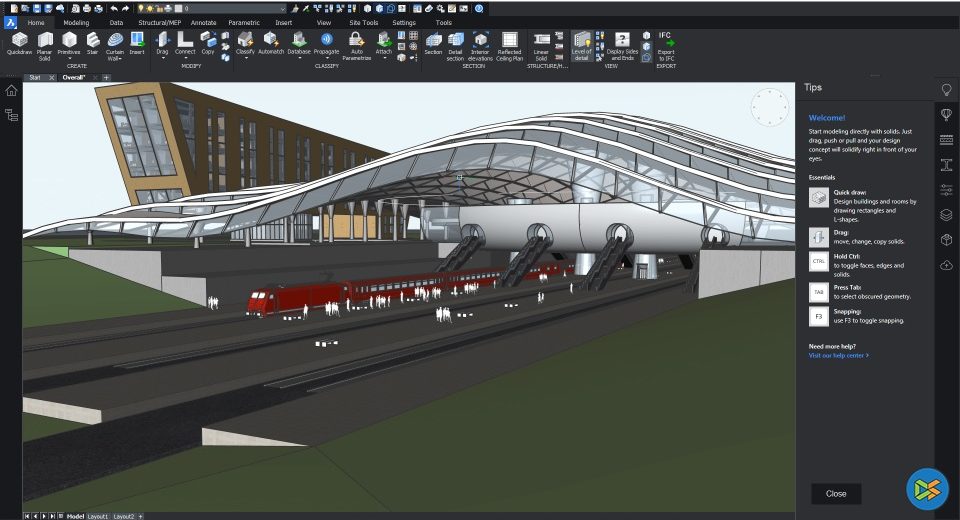Follow the 'Visit our help center' link

tap(838, 355)
